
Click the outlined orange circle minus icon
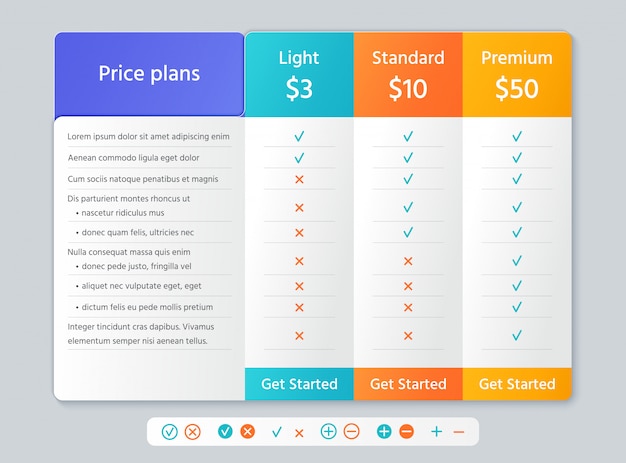352,431
